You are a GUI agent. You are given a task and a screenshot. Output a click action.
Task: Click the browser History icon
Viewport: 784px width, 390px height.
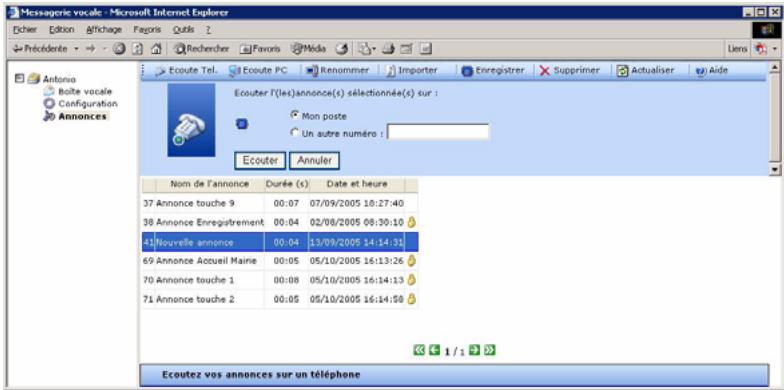[342, 49]
